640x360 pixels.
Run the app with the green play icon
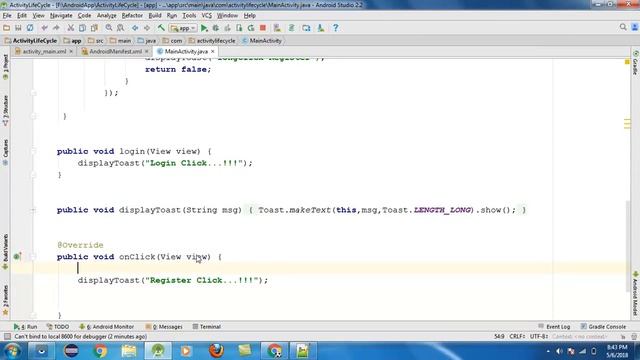[204, 28]
